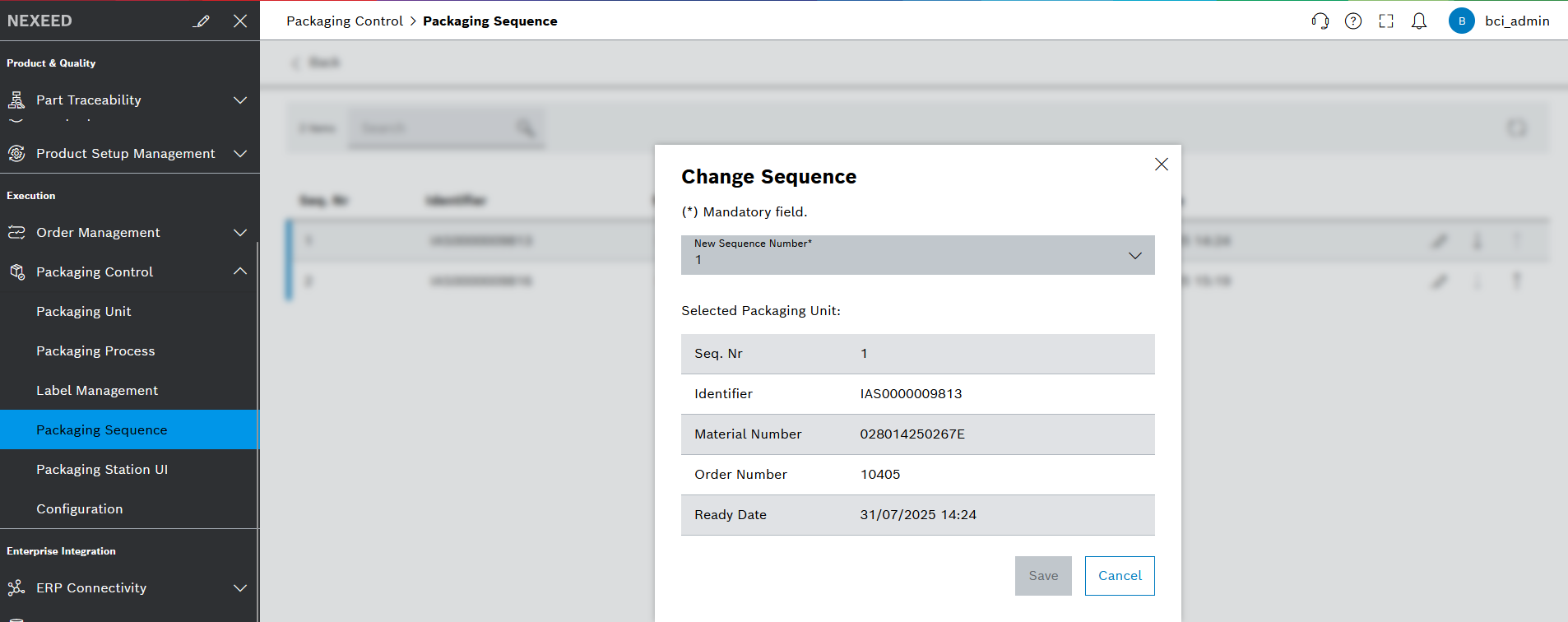The height and width of the screenshot is (622, 1568).
Task: Click the Save button
Action: [x=1042, y=576]
